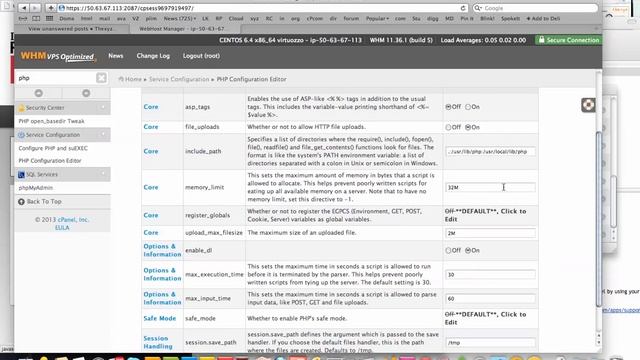The width and height of the screenshot is (640, 360).
Task: Open News in WHM header
Action: click(116, 56)
